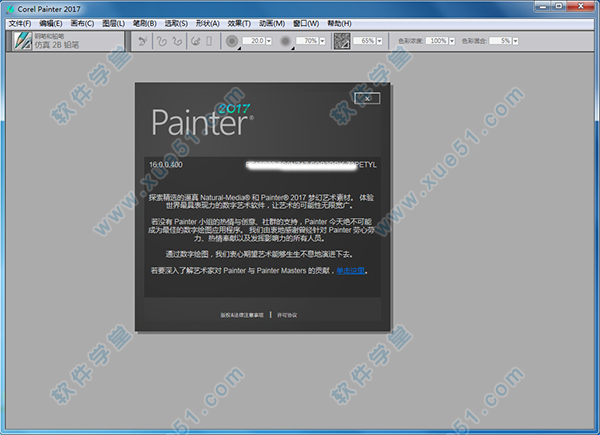600x435 pixels.
Task: Open the 帮助(H) menu
Action: click(339, 22)
